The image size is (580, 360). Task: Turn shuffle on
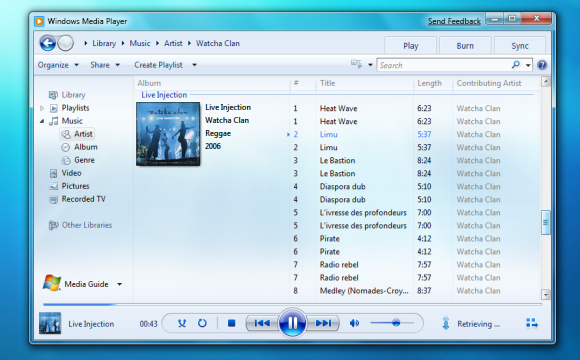(x=182, y=323)
